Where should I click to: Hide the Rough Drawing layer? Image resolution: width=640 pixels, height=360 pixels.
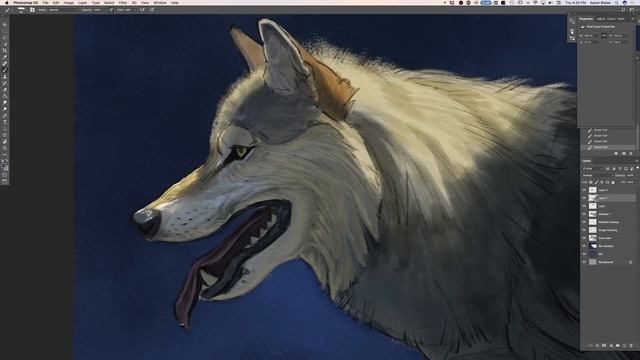tap(584, 230)
